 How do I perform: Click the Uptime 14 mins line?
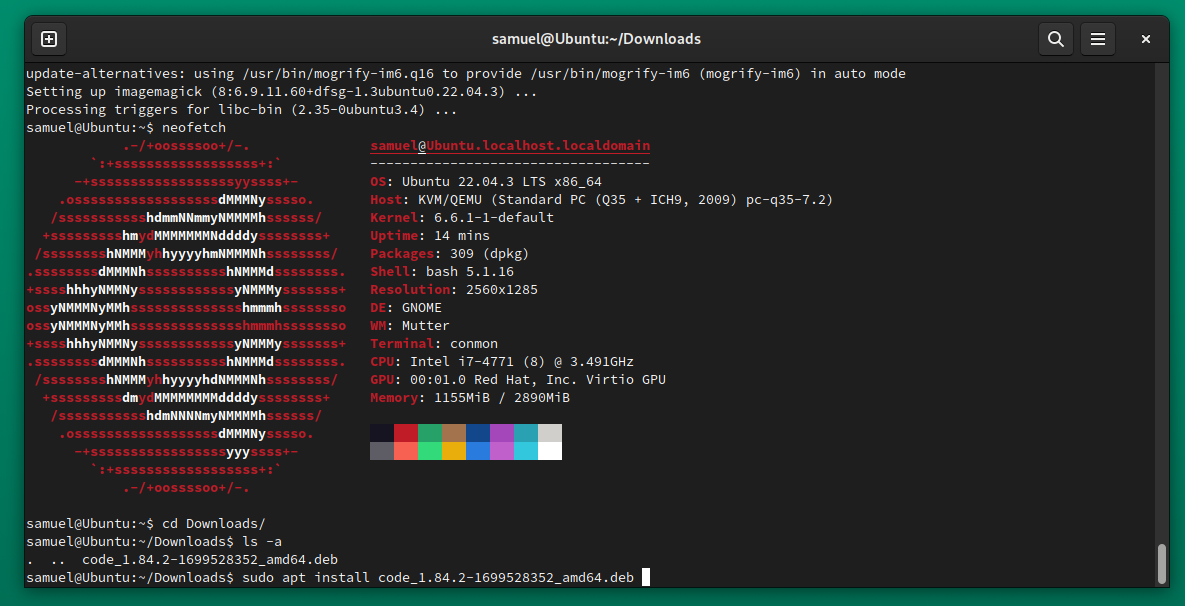click(430, 236)
